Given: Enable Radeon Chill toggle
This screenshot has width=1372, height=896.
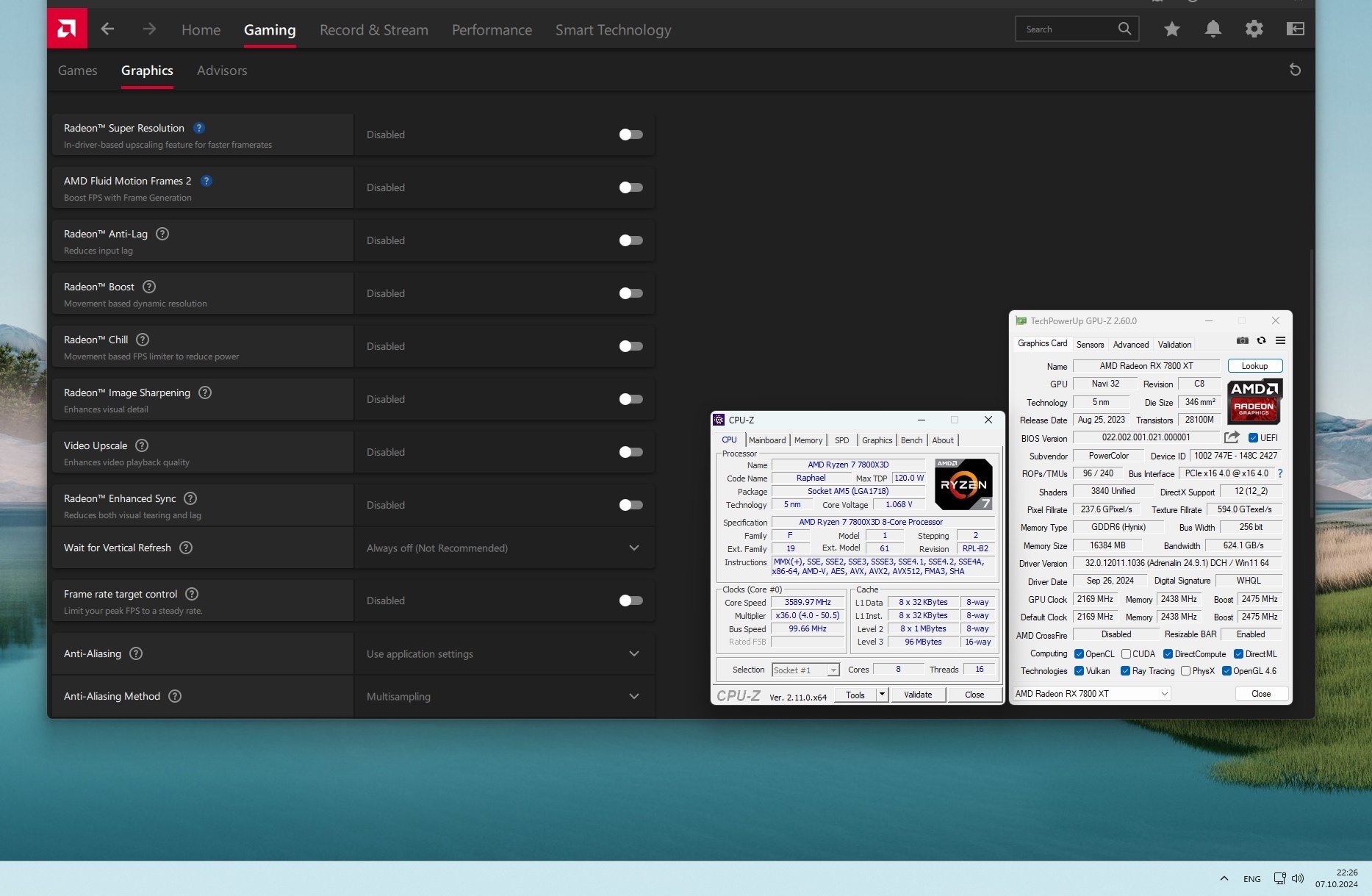Looking at the screenshot, I should point(631,346).
